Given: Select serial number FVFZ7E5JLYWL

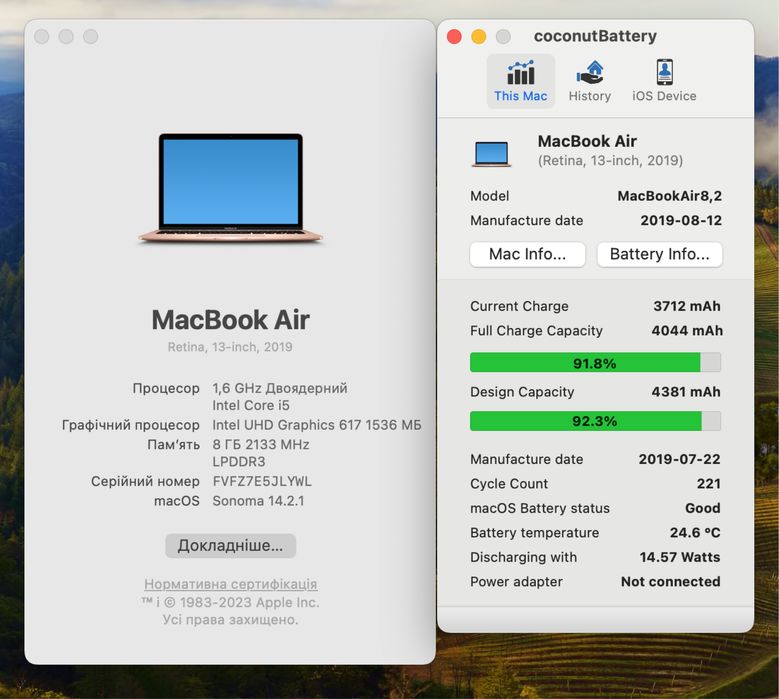Looking at the screenshot, I should (x=262, y=481).
